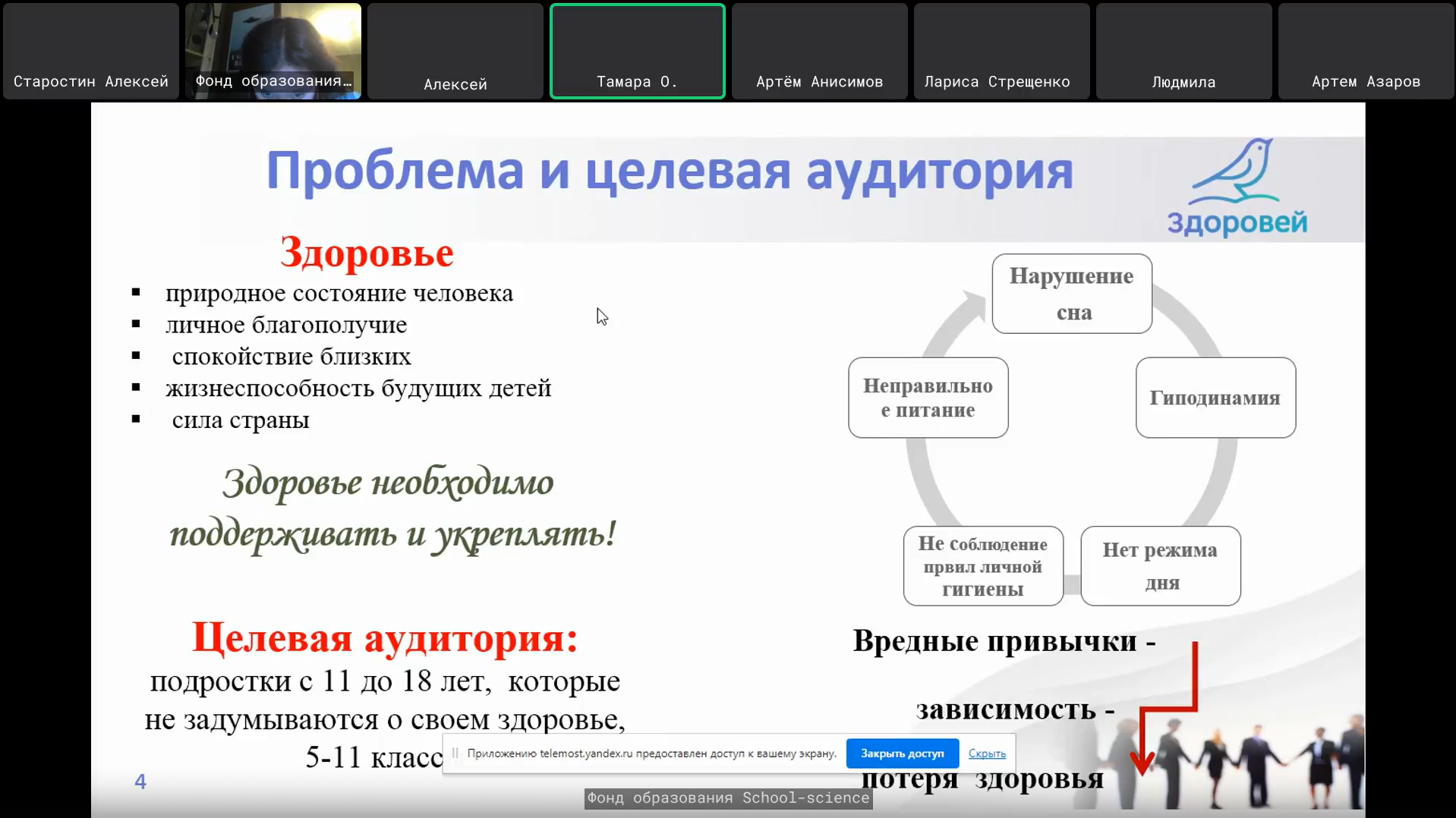
Task: Click the personal hygiene (гигиены) diagram box
Action: 983,566
